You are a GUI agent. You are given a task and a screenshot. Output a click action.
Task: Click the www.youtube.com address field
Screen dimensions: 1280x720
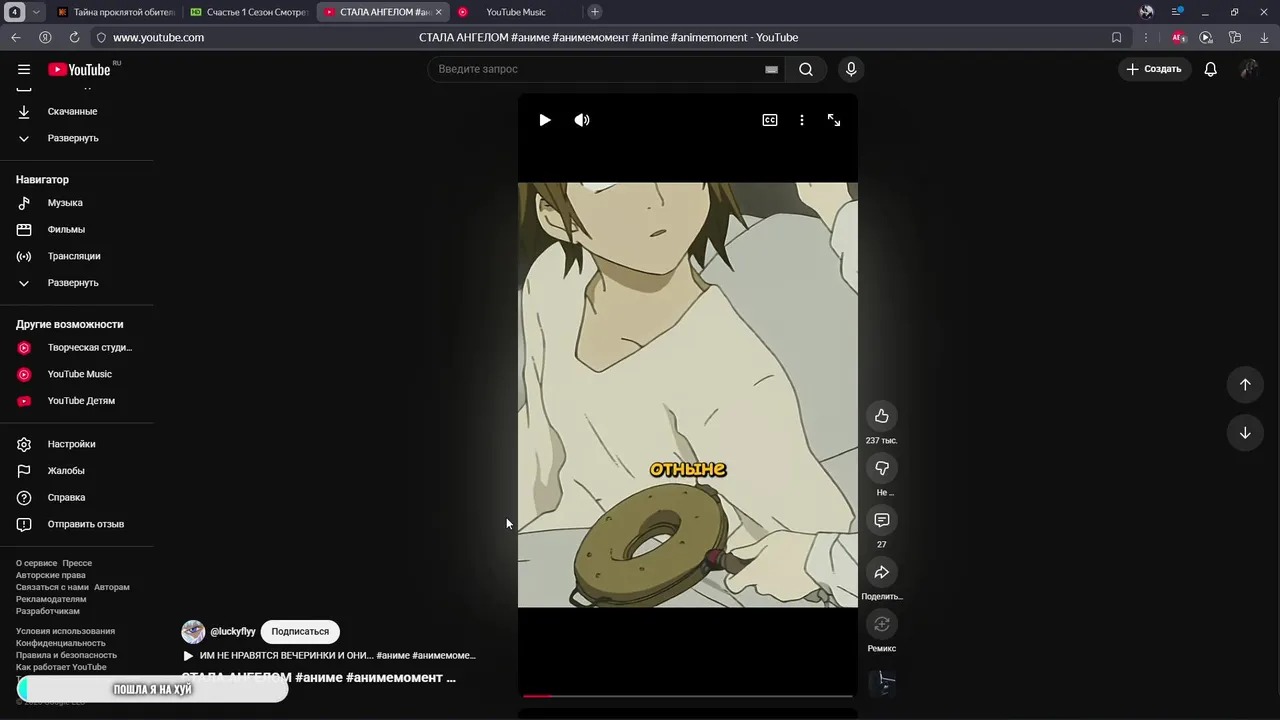click(158, 37)
